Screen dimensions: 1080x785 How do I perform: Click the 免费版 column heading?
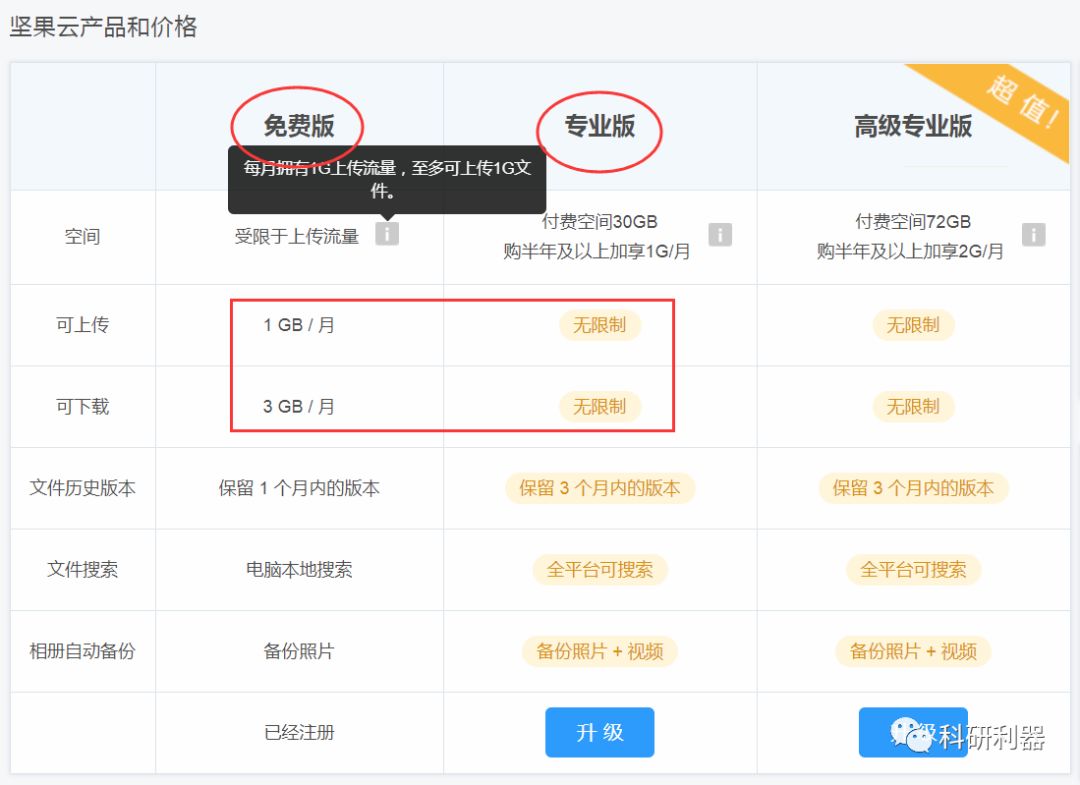[298, 126]
